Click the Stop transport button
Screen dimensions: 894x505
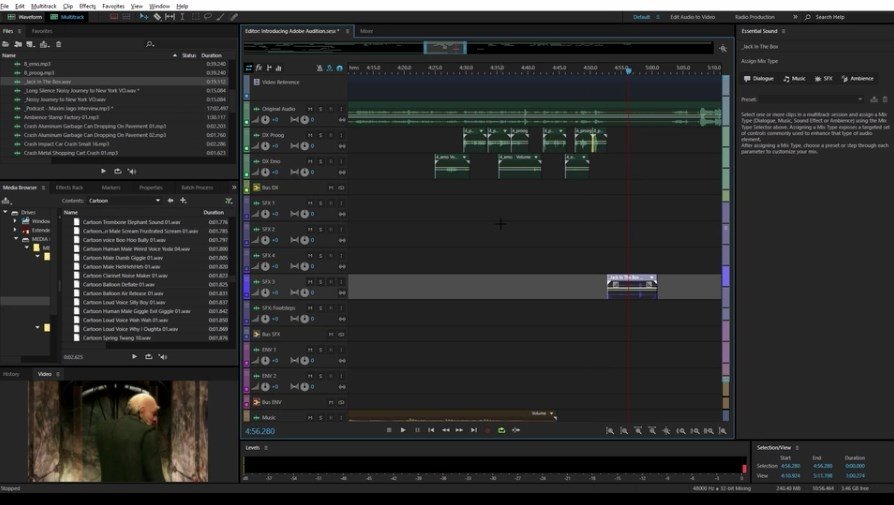tap(389, 430)
